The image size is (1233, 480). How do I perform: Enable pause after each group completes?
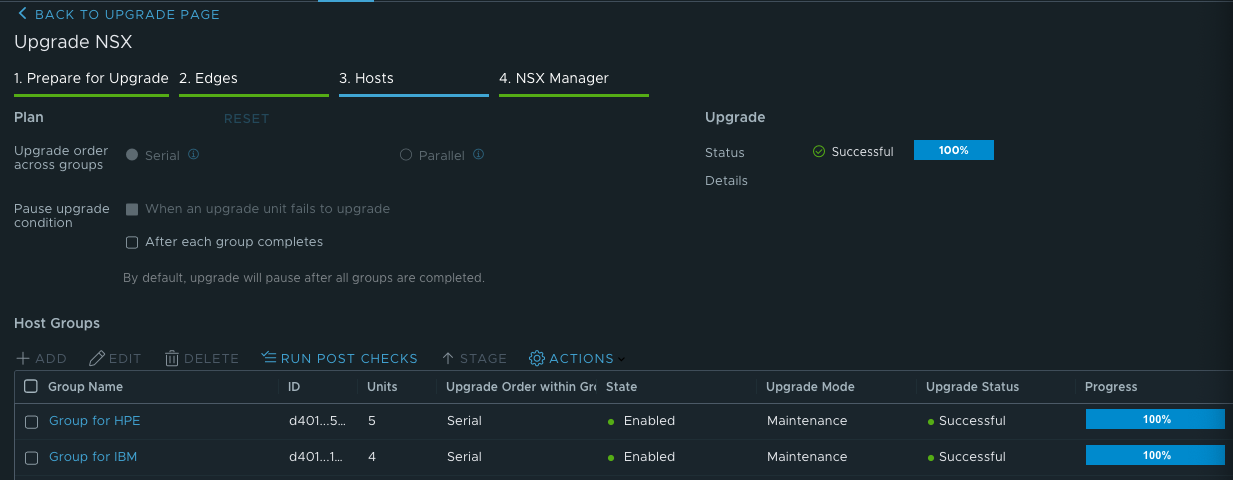point(132,242)
